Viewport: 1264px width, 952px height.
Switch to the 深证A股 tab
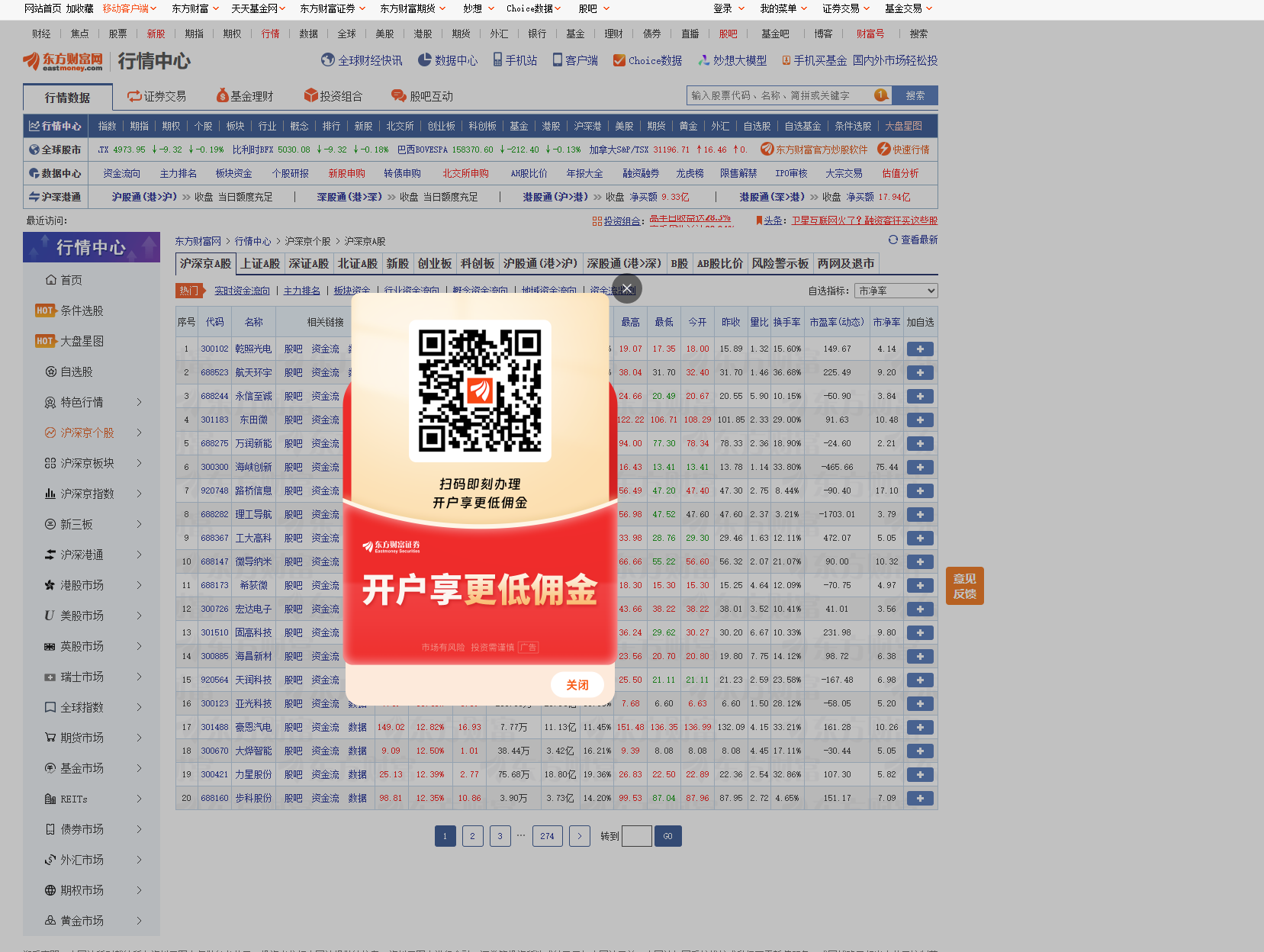(x=308, y=263)
